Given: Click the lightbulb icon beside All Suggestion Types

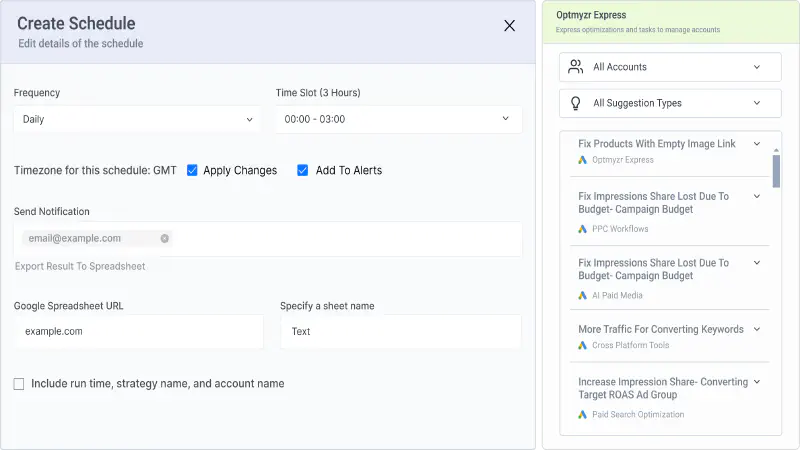Looking at the screenshot, I should point(576,103).
